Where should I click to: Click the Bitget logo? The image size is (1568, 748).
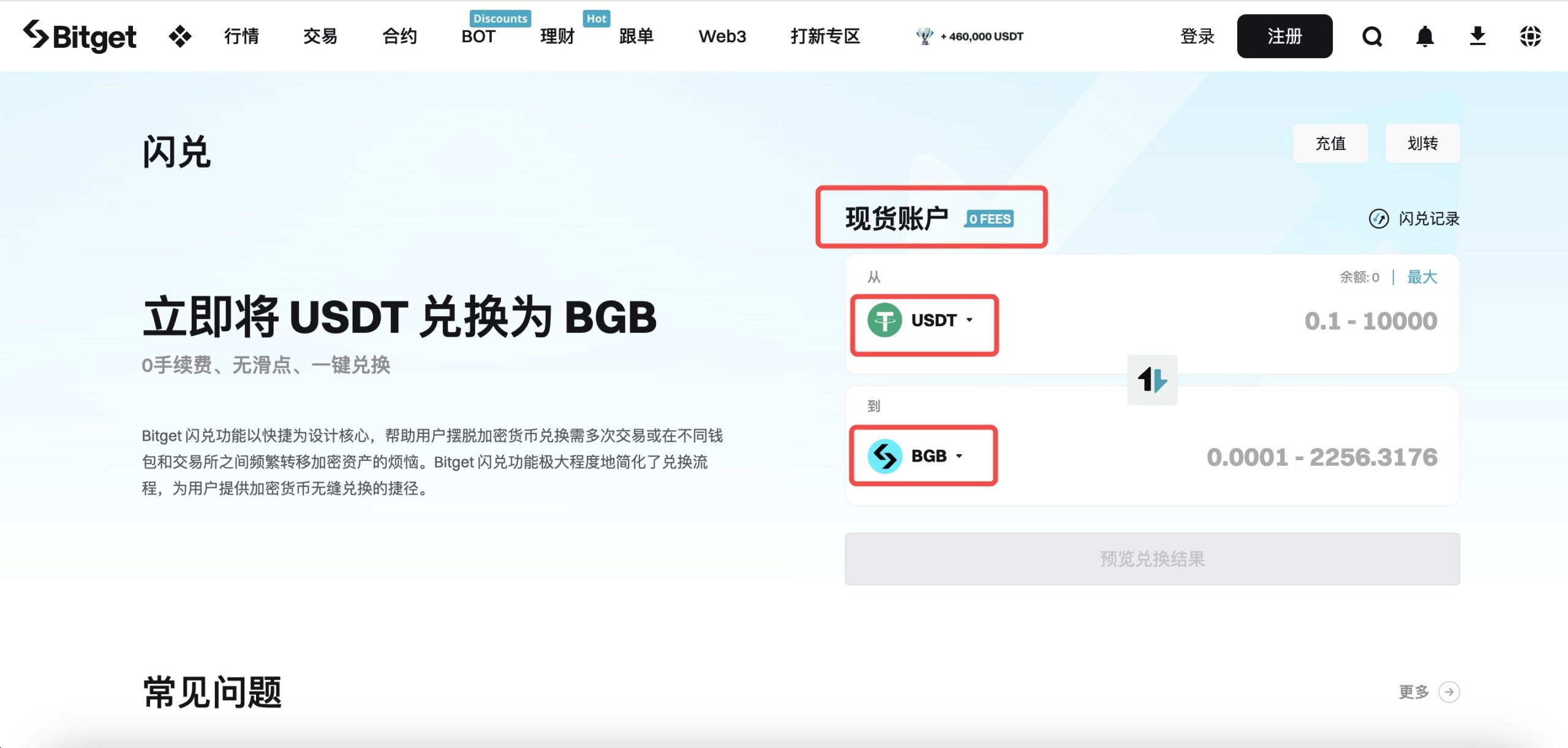(x=80, y=36)
